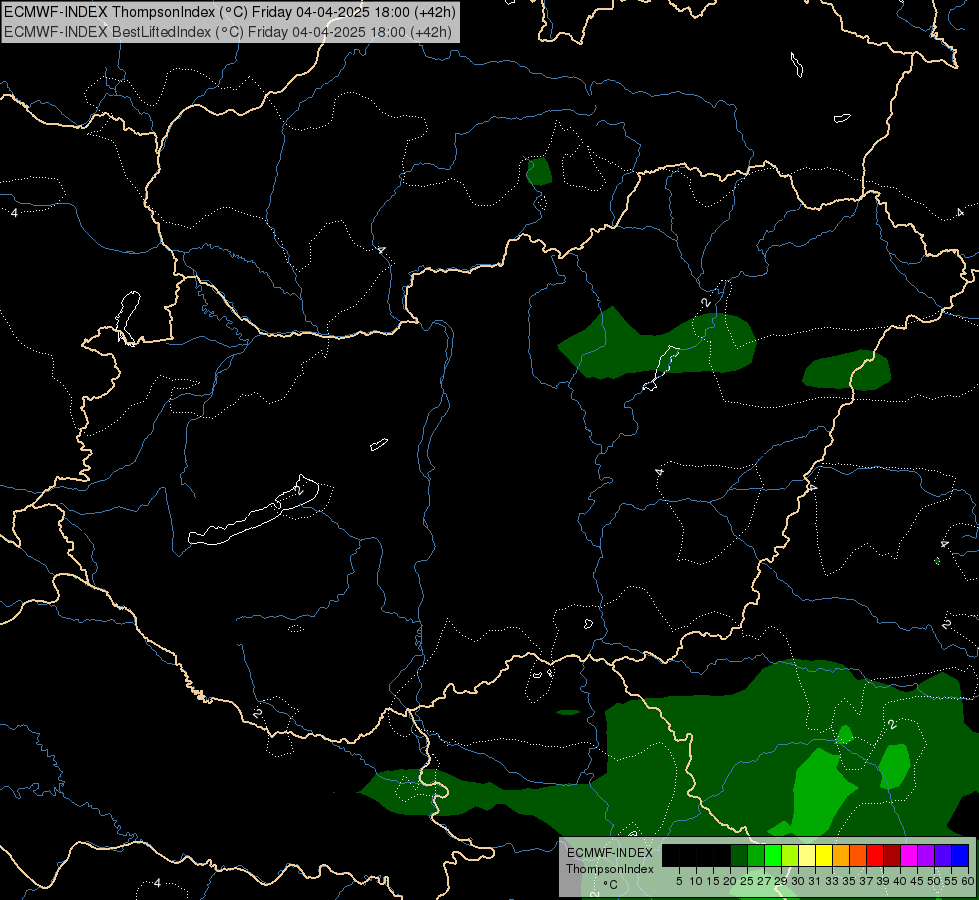Image resolution: width=979 pixels, height=900 pixels.
Task: Select the indigo 50–55 legend swatch
Action: pos(943,855)
